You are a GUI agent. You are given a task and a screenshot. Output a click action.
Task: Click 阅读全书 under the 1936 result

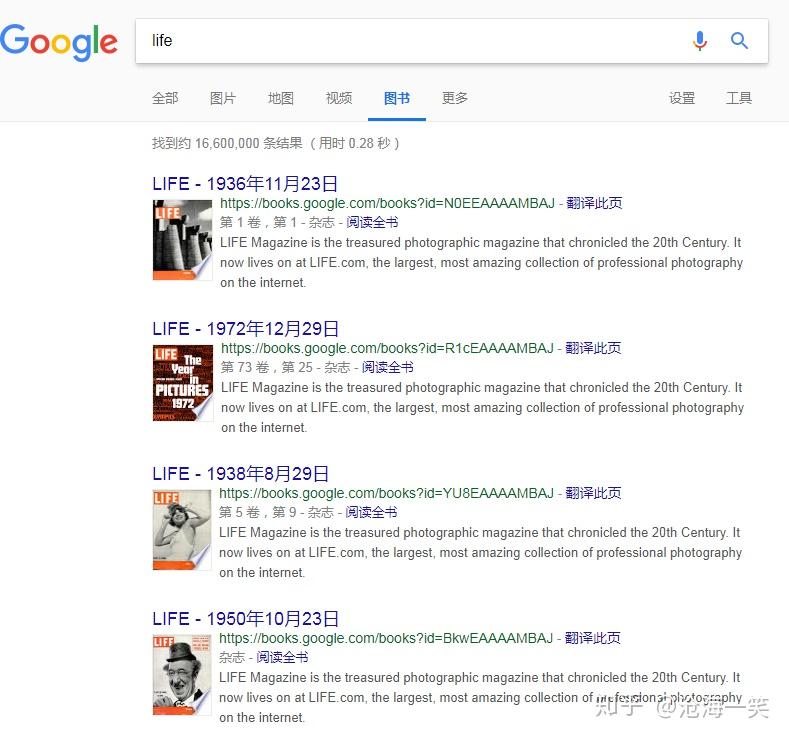pos(372,222)
